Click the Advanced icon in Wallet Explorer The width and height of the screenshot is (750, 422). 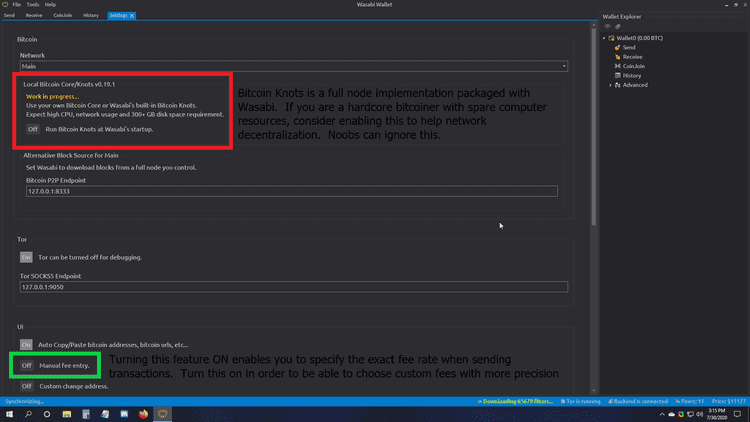pos(618,85)
